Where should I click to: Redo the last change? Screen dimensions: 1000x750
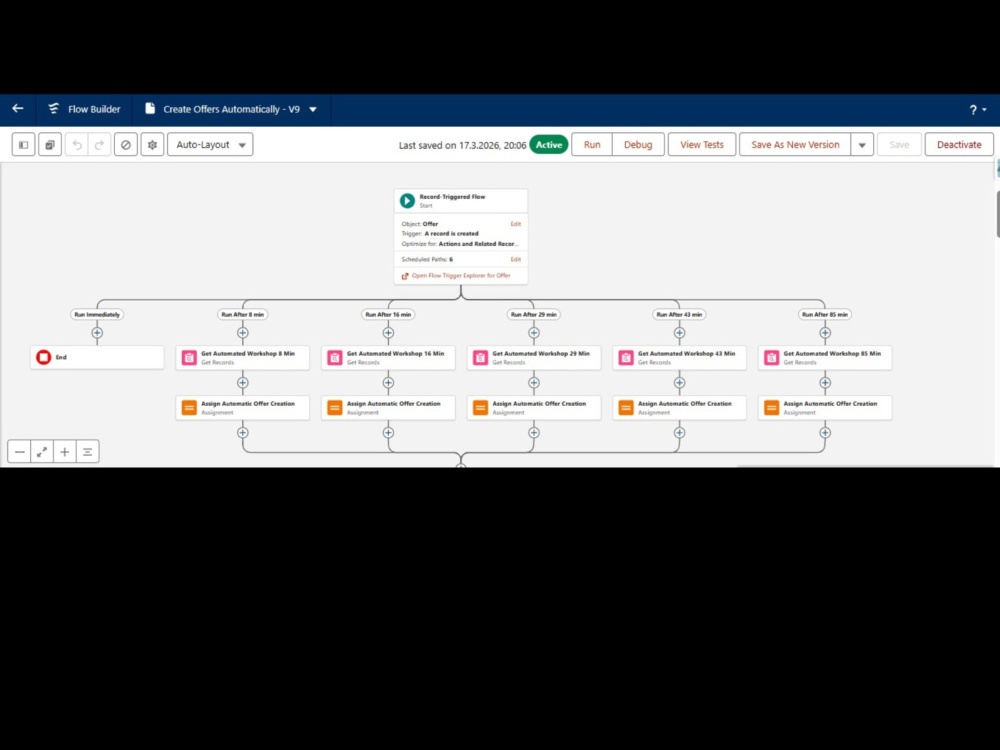[99, 145]
